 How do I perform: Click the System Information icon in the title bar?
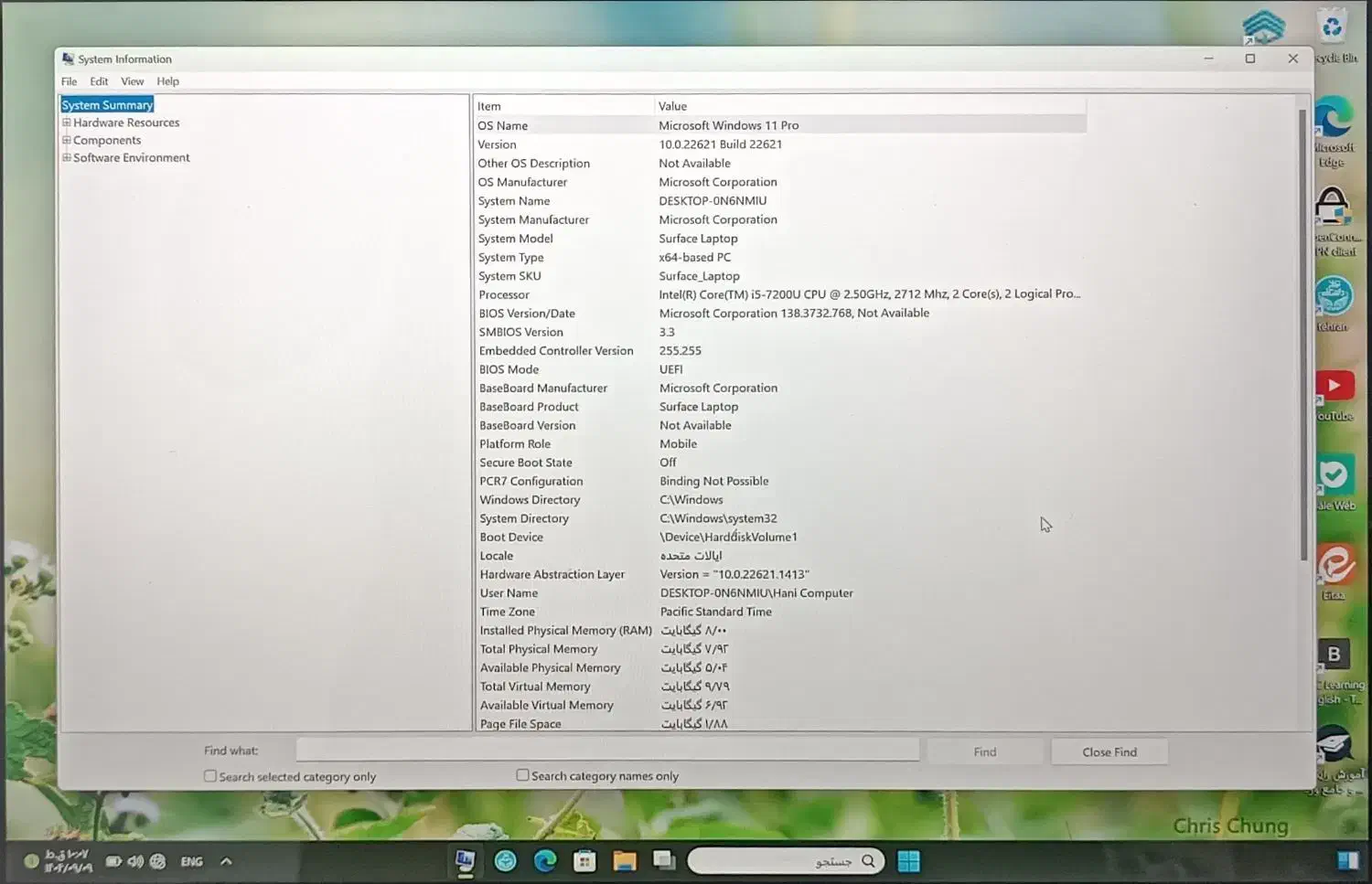tap(68, 59)
